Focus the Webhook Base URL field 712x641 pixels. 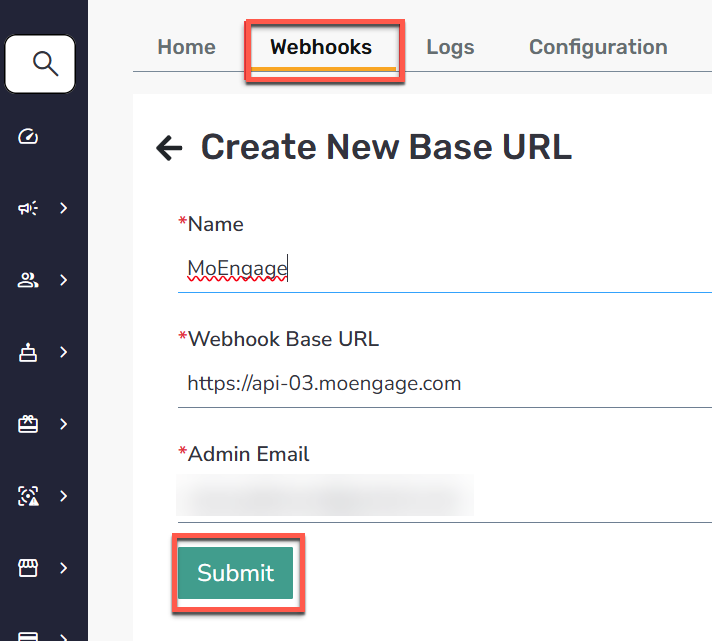(x=445, y=384)
